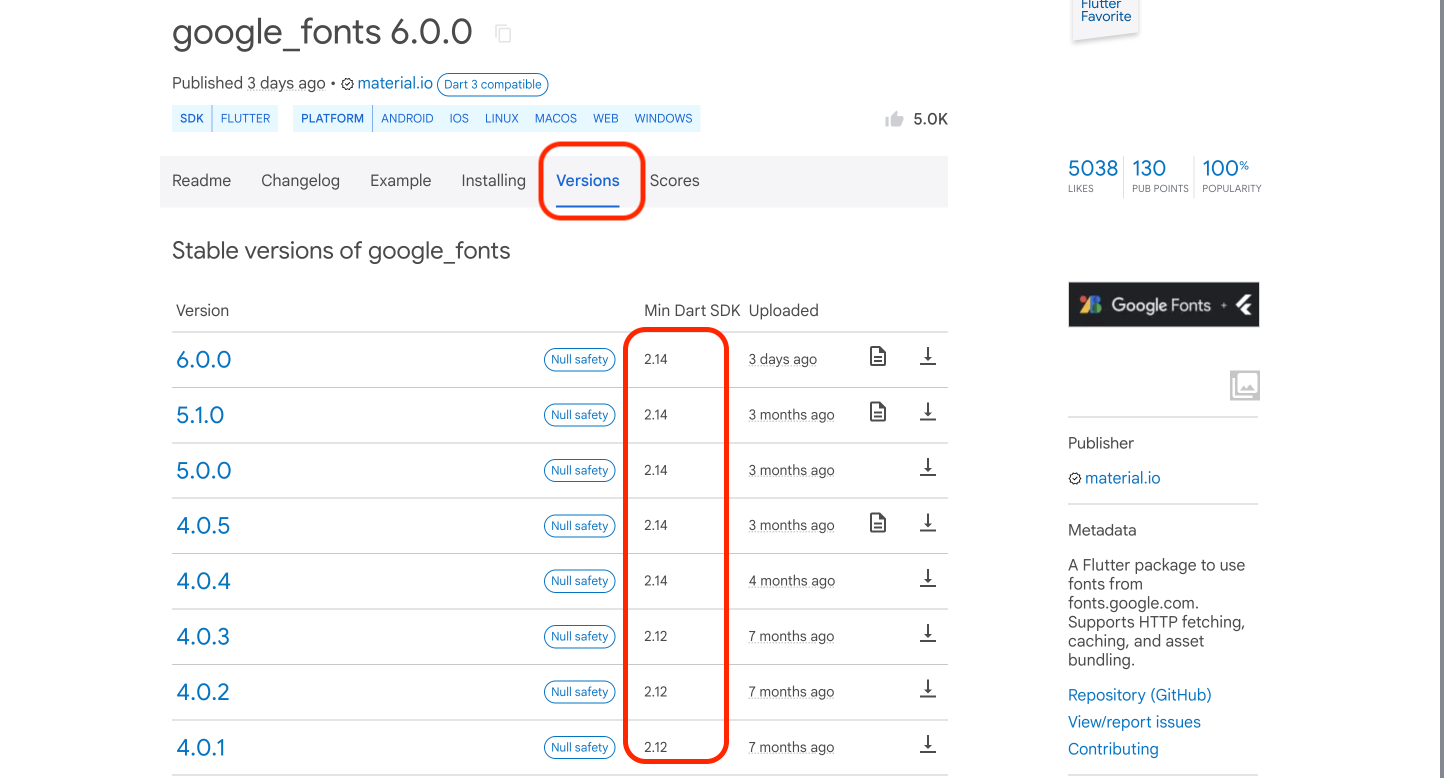Click the image placeholder icon in sidebar
Viewport: 1444px width, 778px height.
1245,385
